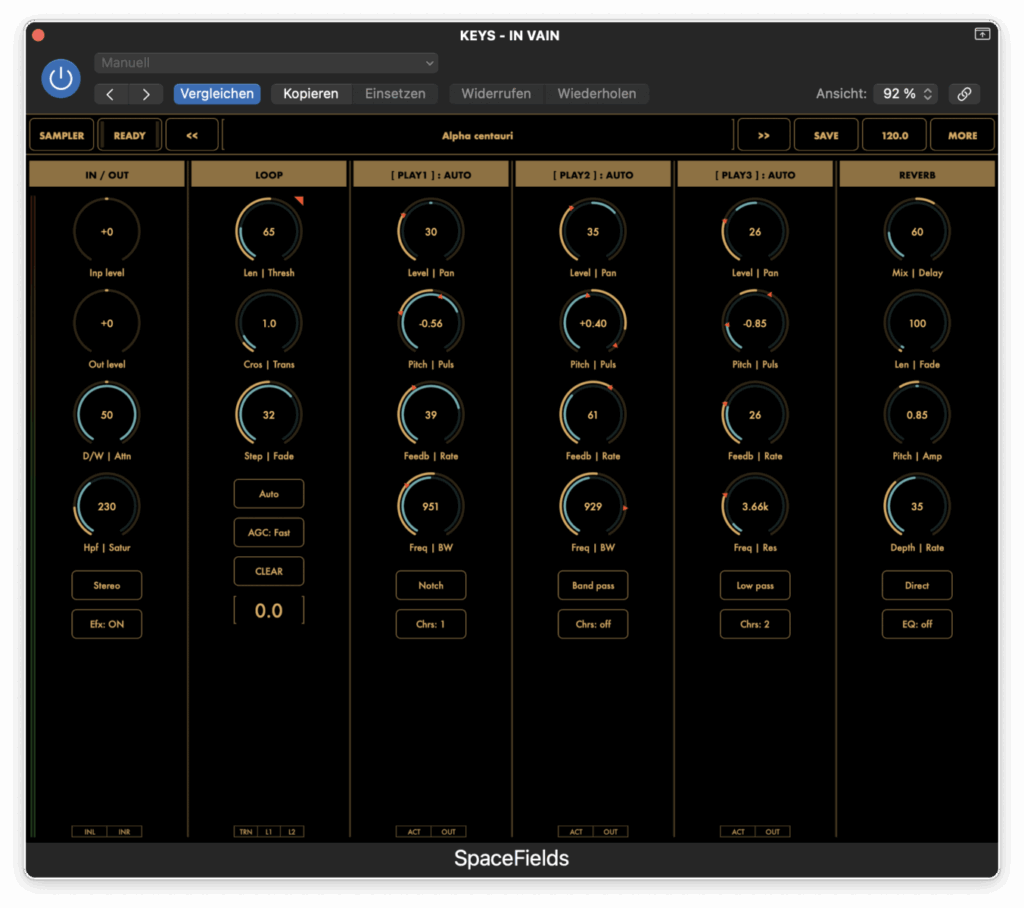The width and height of the screenshot is (1024, 908).
Task: Toggle the EQ: off switch in Reverb
Action: click(x=917, y=624)
